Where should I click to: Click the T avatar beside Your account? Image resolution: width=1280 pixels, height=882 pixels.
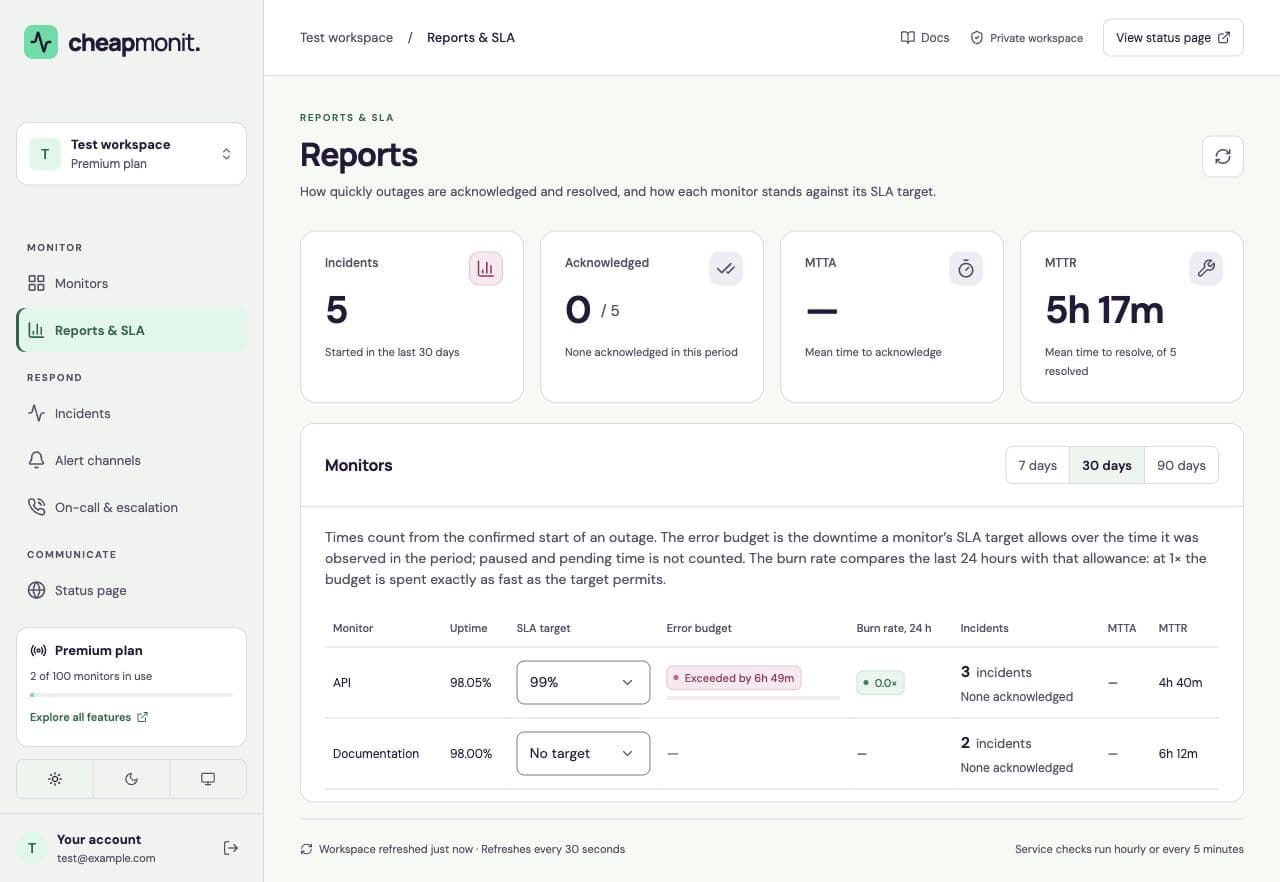tap(32, 848)
